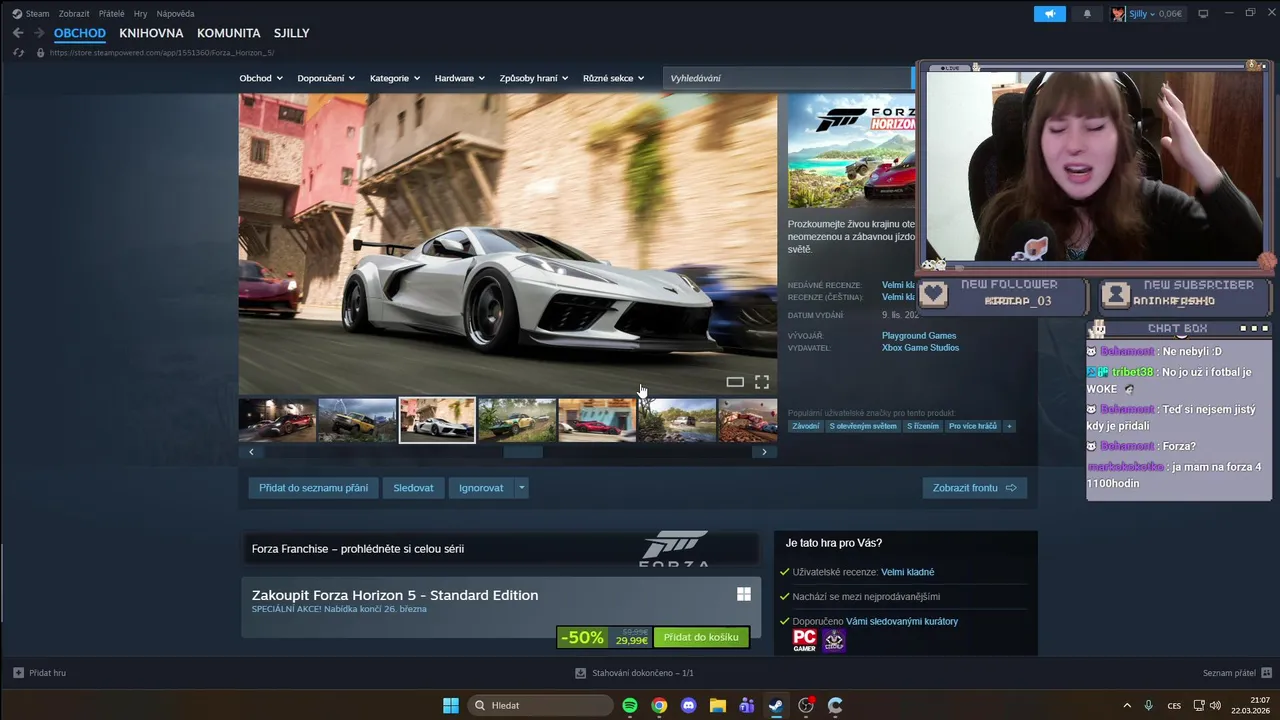Launch Spotify from the taskbar
Image resolution: width=1280 pixels, height=720 pixels.
click(x=630, y=705)
